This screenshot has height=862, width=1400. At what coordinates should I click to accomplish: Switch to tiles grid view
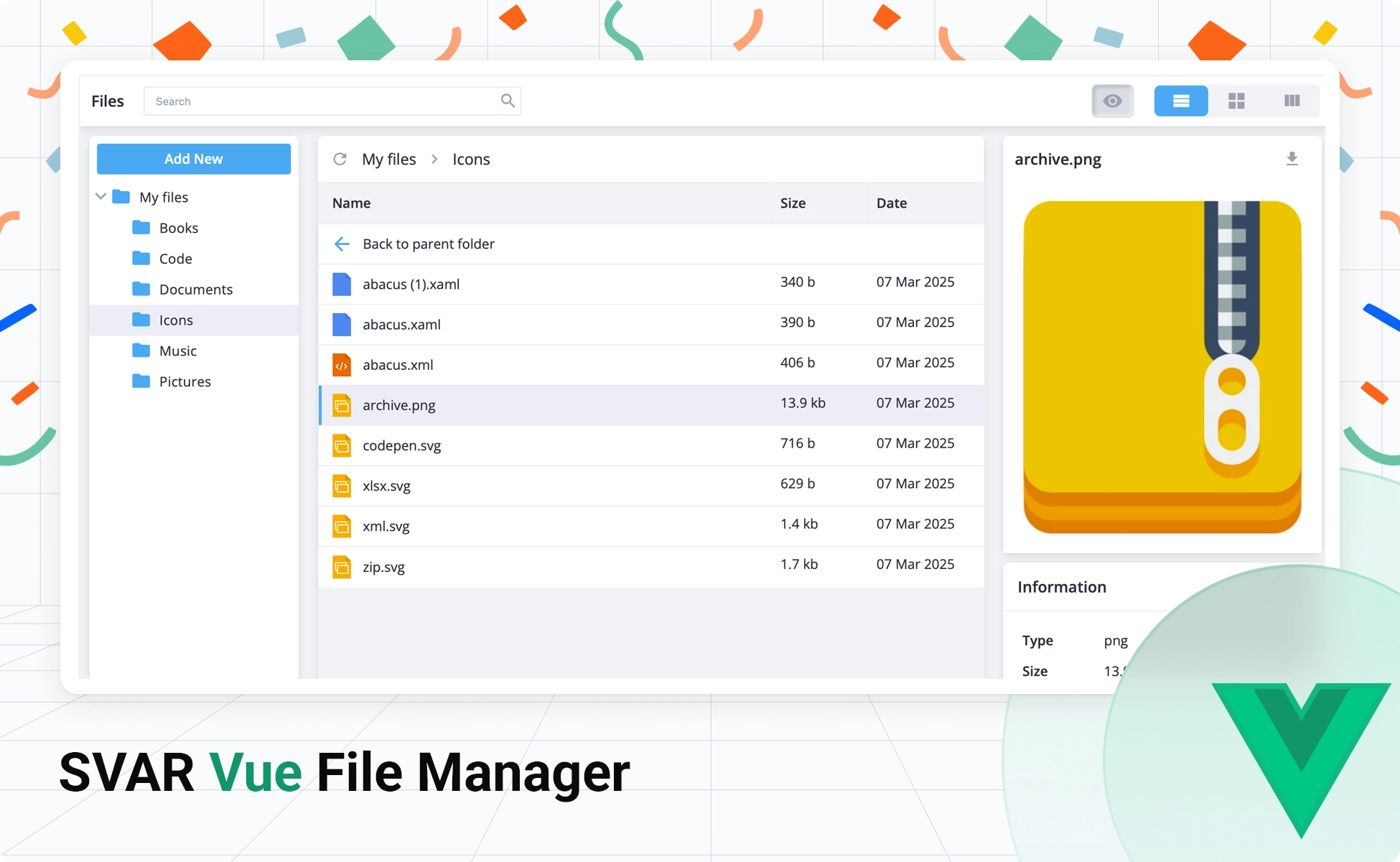pyautogui.click(x=1236, y=101)
